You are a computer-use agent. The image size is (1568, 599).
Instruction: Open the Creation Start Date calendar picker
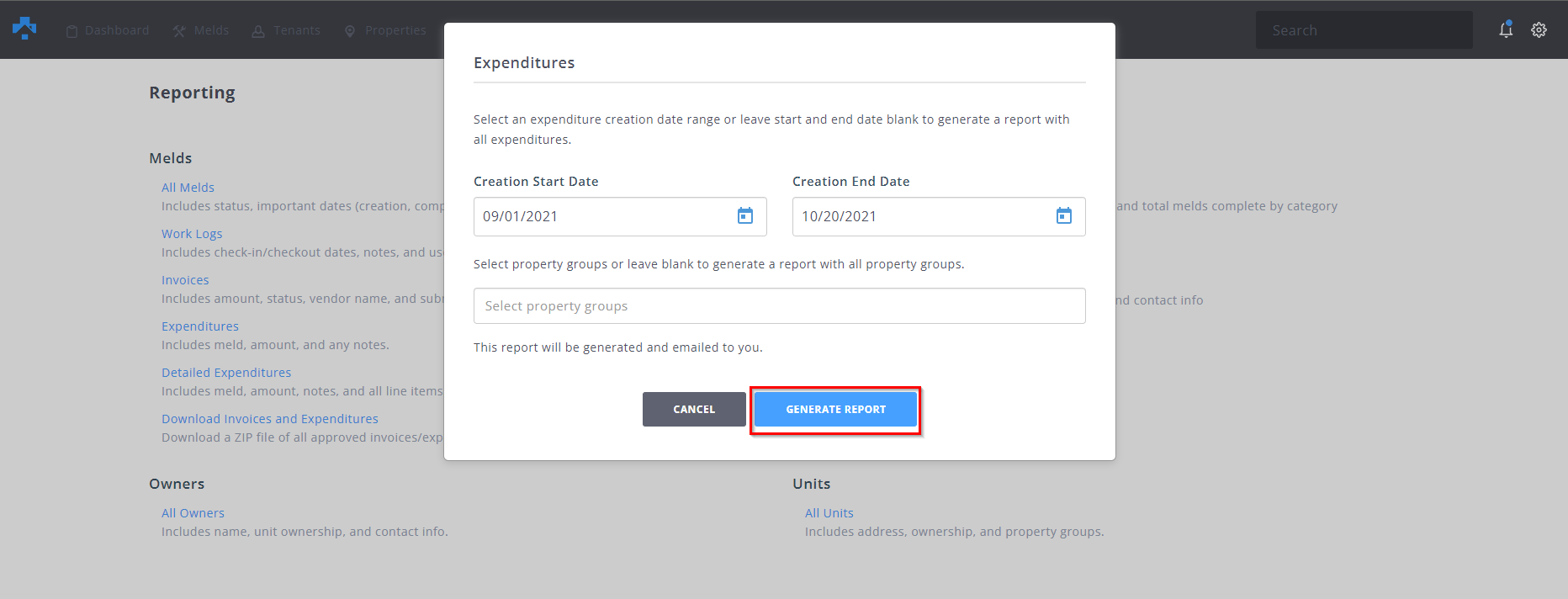click(745, 216)
